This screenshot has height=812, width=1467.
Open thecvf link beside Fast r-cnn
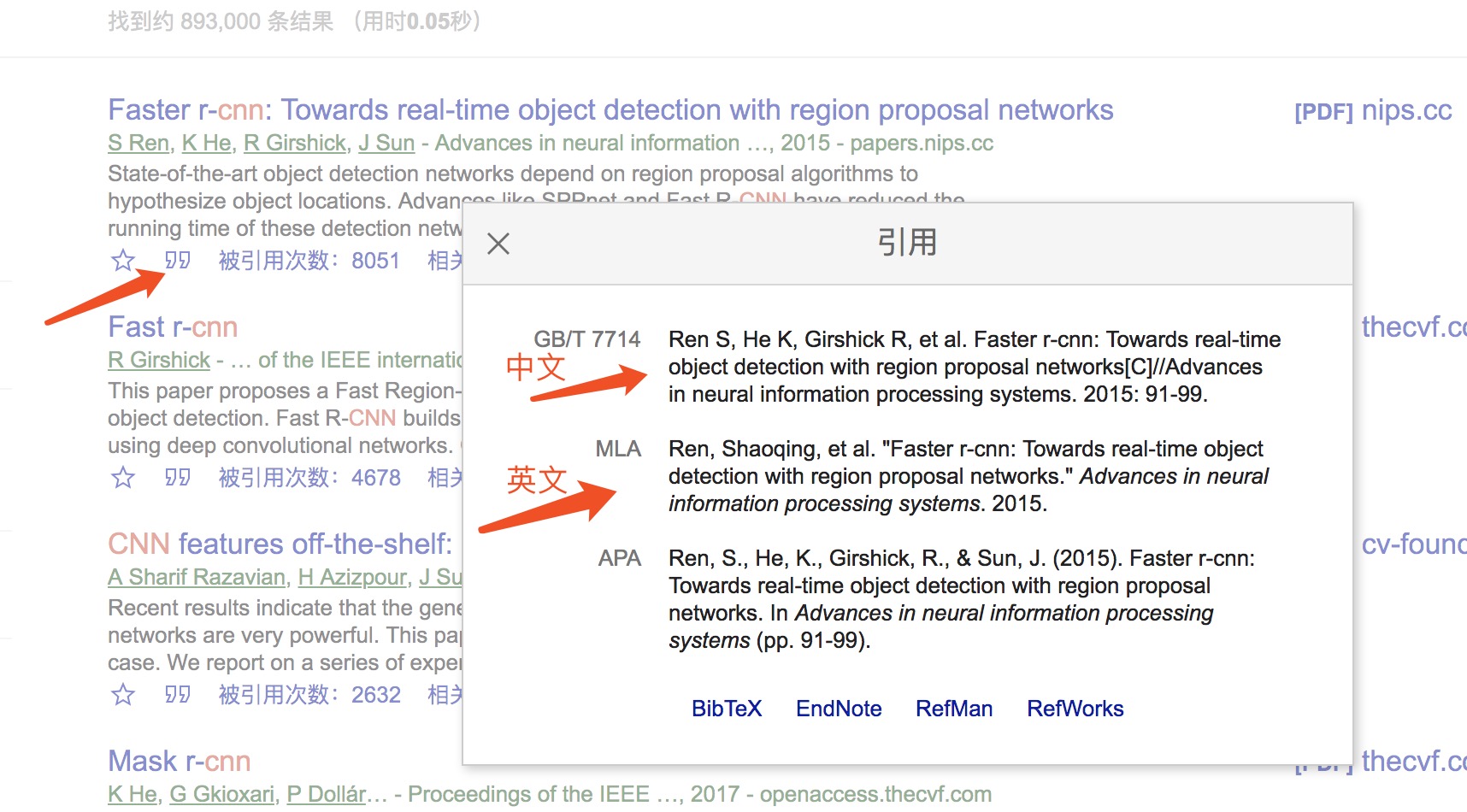[1414, 327]
